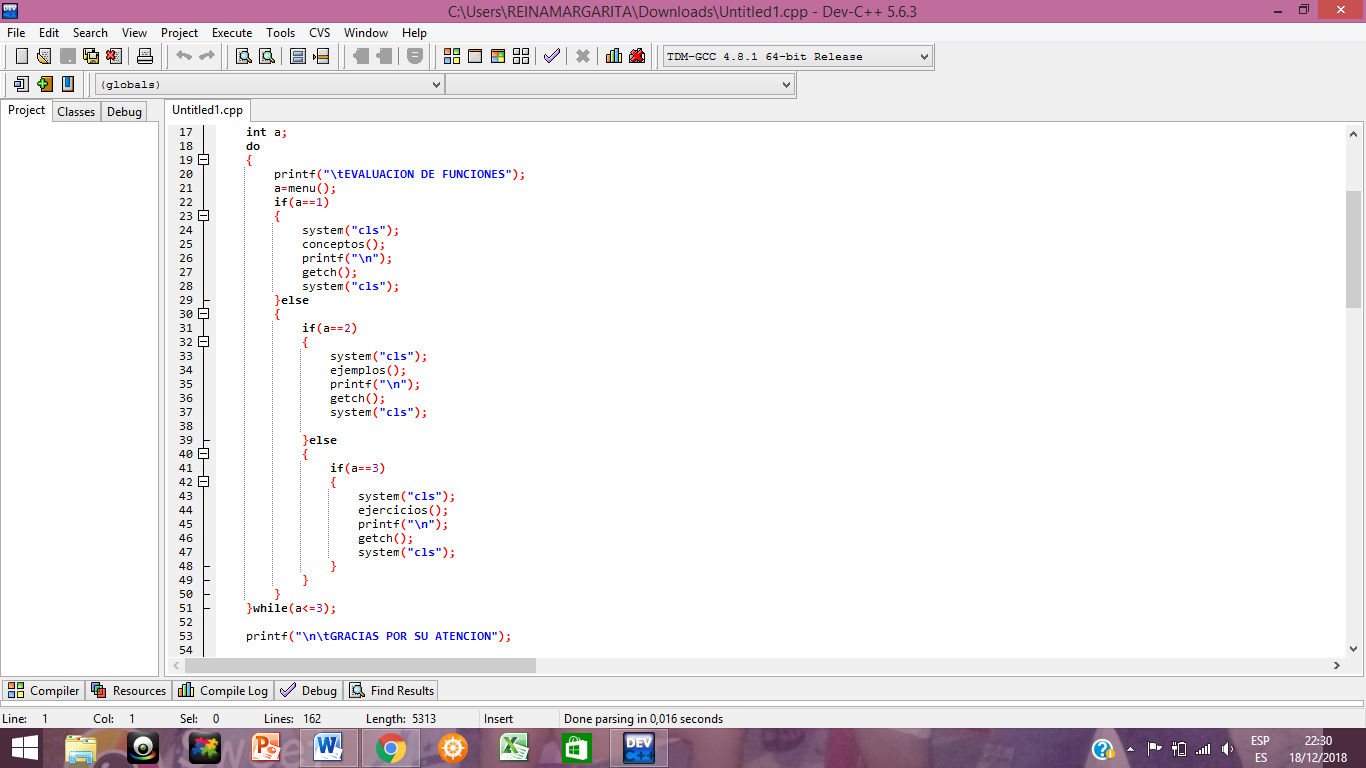Click the scroll down arrow of the editor

coord(1354,648)
